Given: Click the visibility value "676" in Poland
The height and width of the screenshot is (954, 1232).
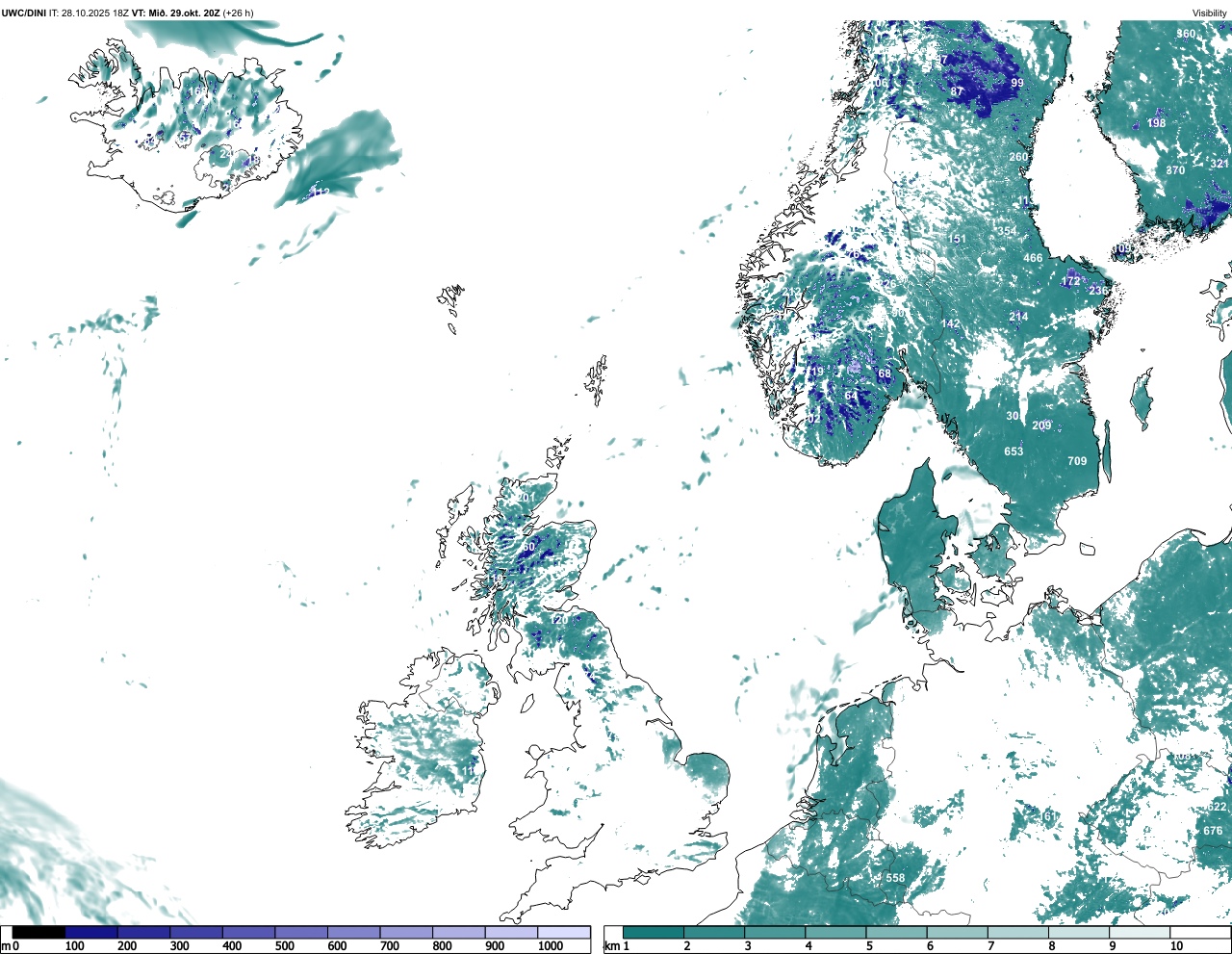Looking at the screenshot, I should 1213,831.
